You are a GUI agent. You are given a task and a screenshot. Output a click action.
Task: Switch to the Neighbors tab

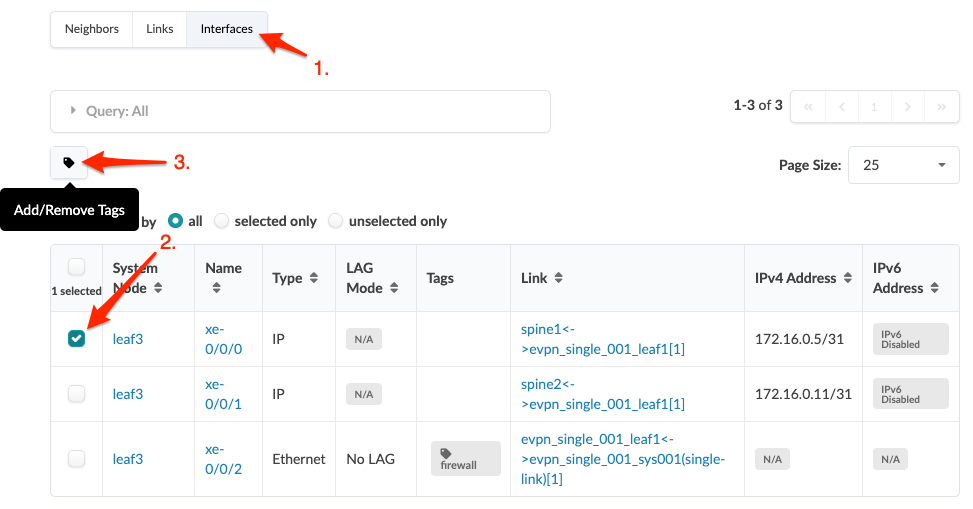tap(91, 29)
